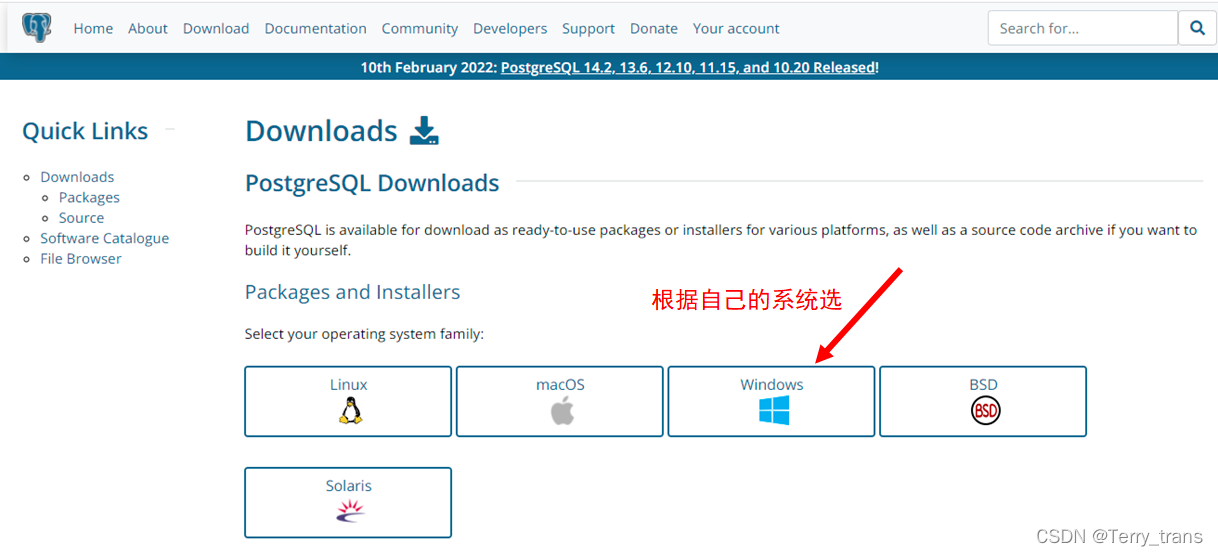Click the '10th February 2022:' banner text
The width and height of the screenshot is (1218, 556).
pos(429,68)
